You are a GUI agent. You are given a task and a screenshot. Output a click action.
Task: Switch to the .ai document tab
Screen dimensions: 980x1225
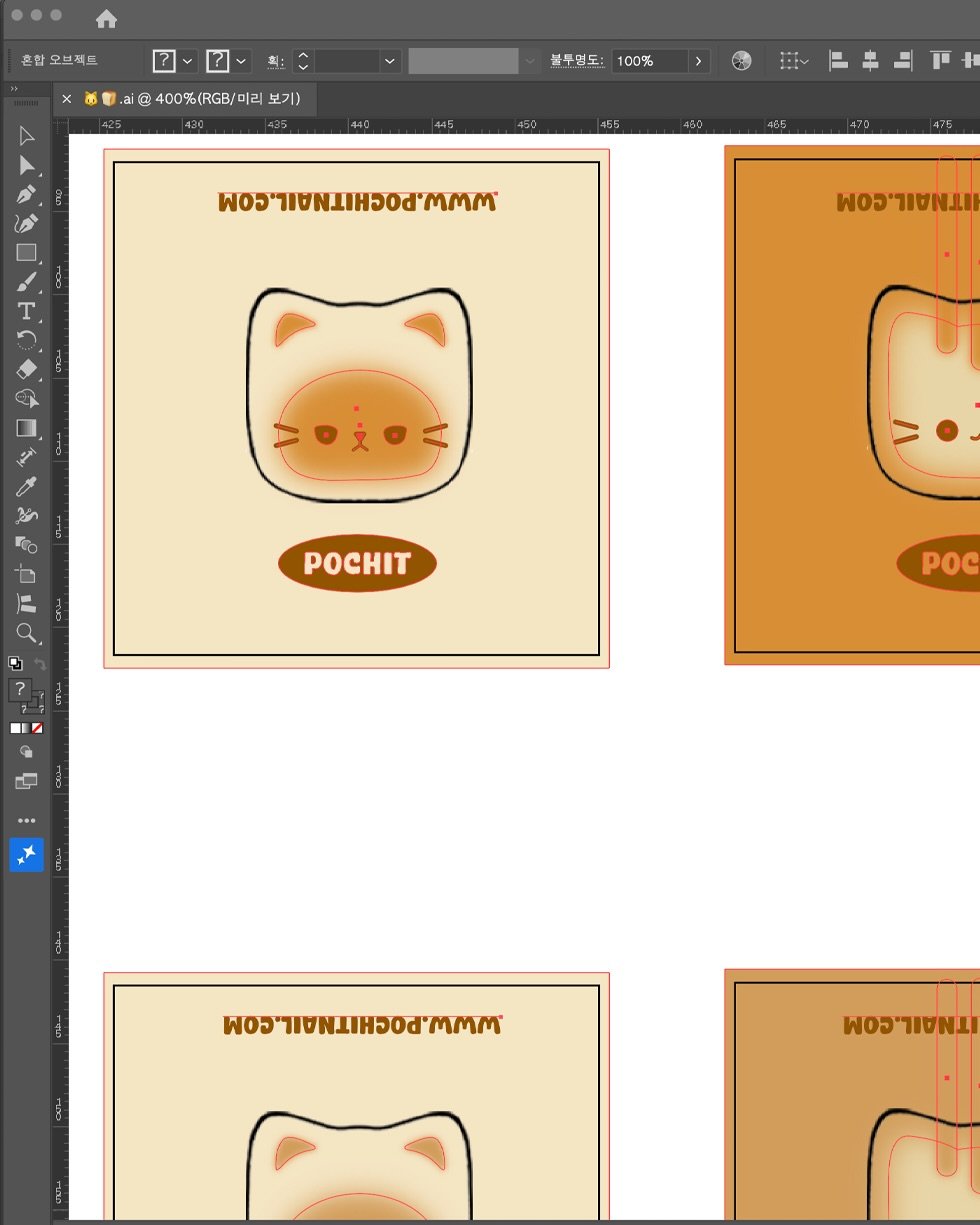tap(192, 99)
